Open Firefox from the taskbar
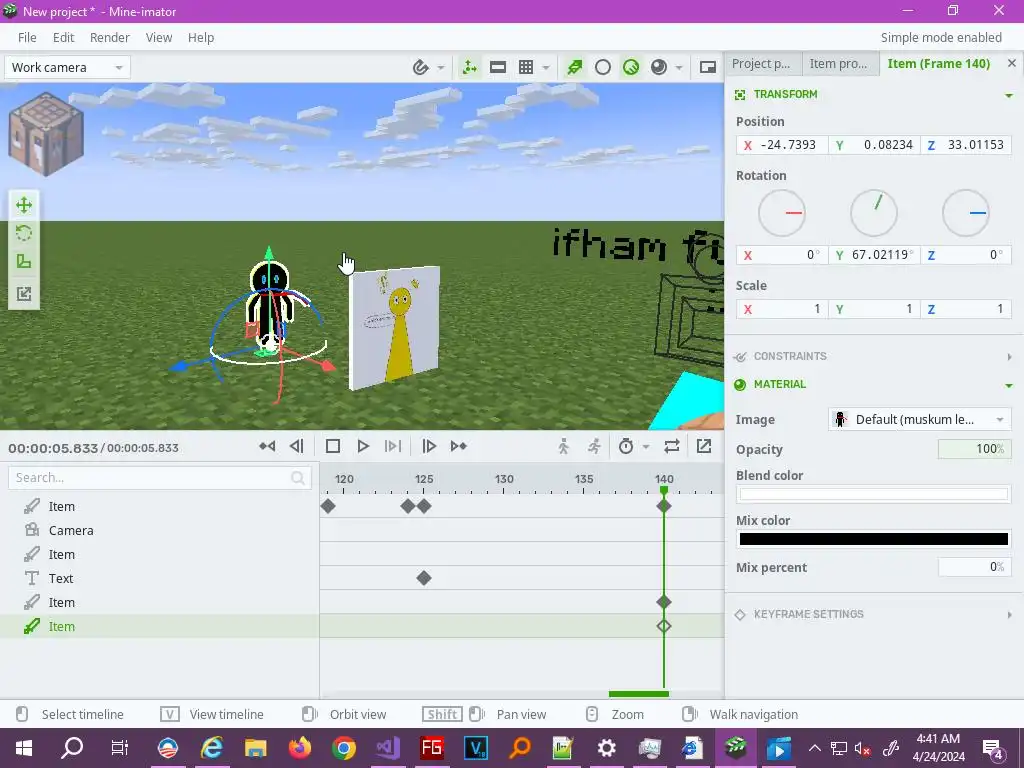 tap(300, 748)
